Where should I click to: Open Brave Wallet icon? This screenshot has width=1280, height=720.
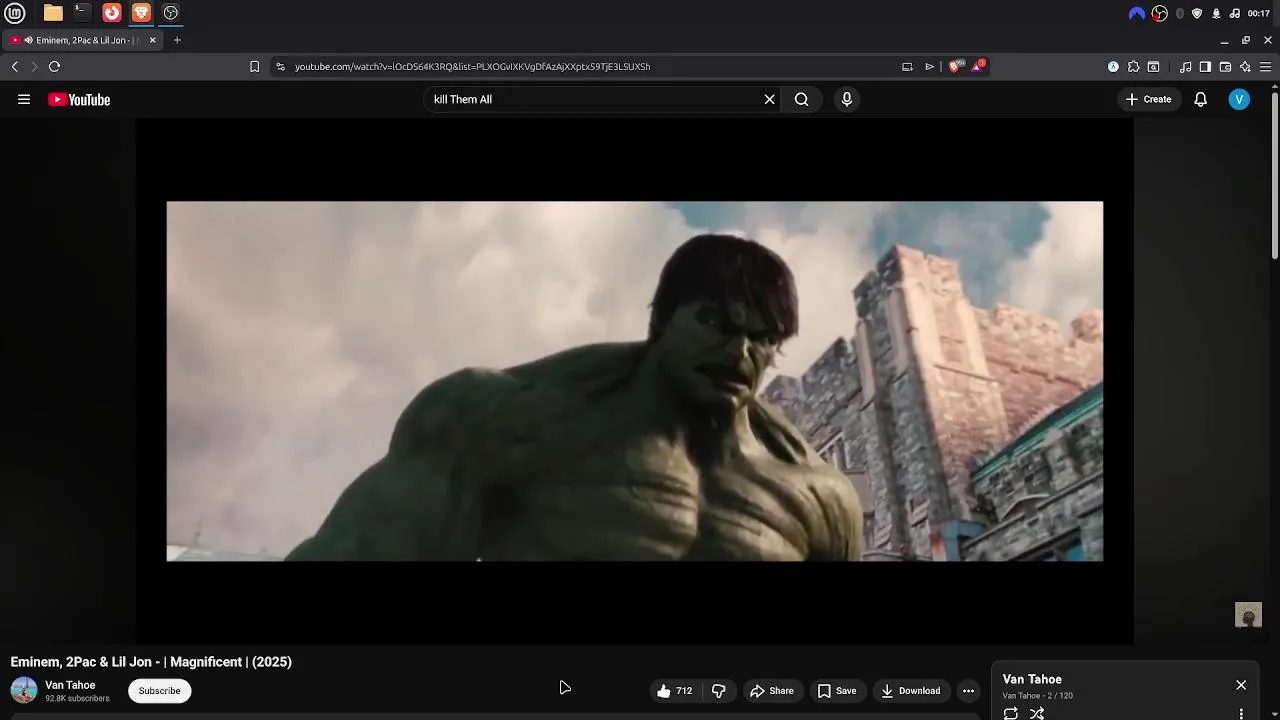coord(1225,67)
